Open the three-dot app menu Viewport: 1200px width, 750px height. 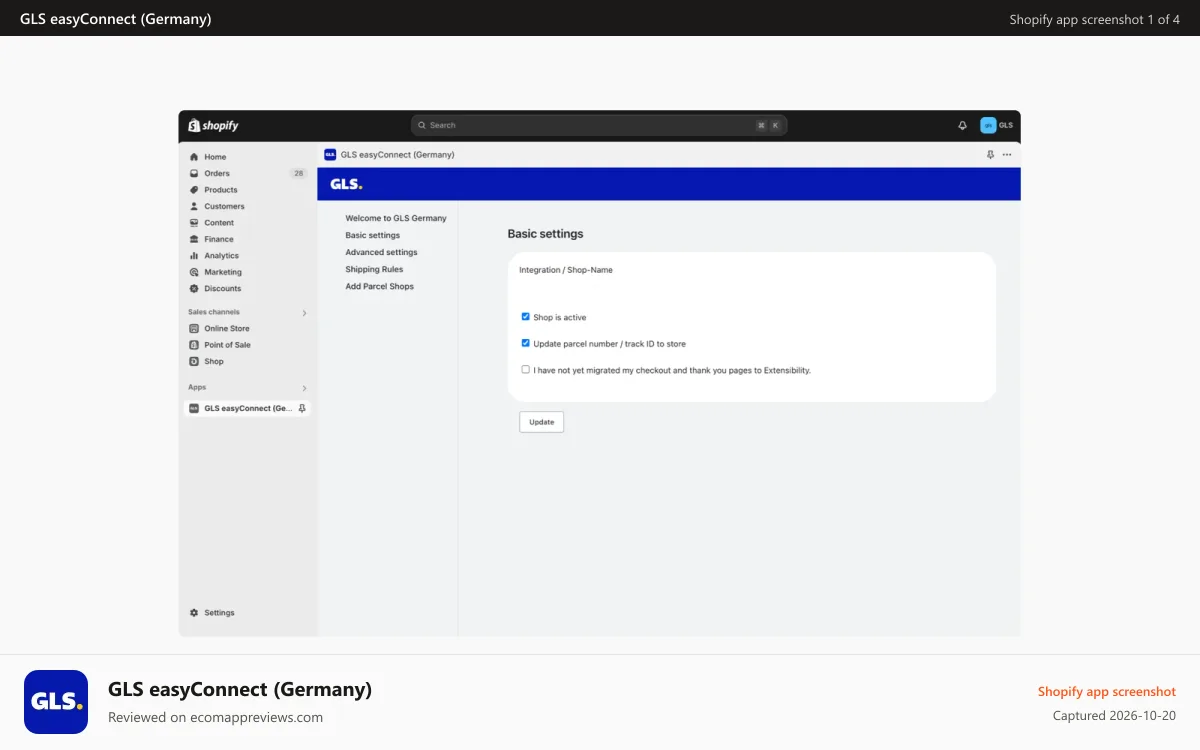(x=1007, y=155)
